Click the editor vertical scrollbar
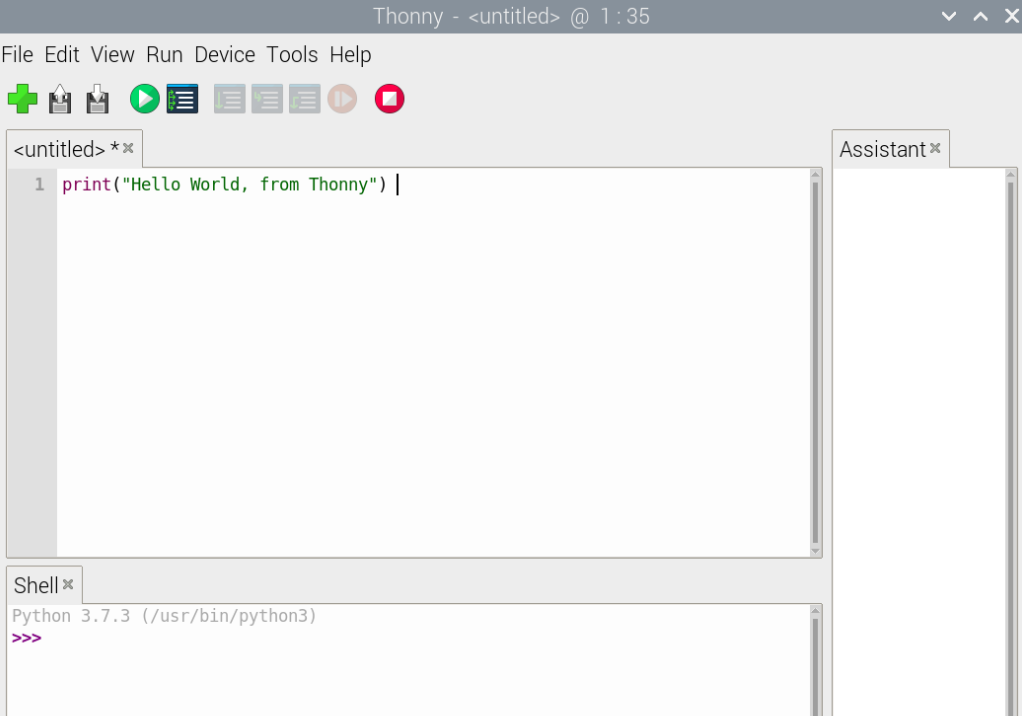 (x=815, y=362)
